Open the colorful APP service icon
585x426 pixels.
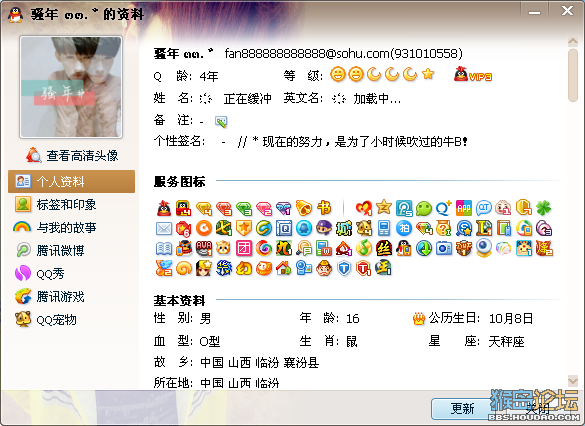[x=464, y=208]
